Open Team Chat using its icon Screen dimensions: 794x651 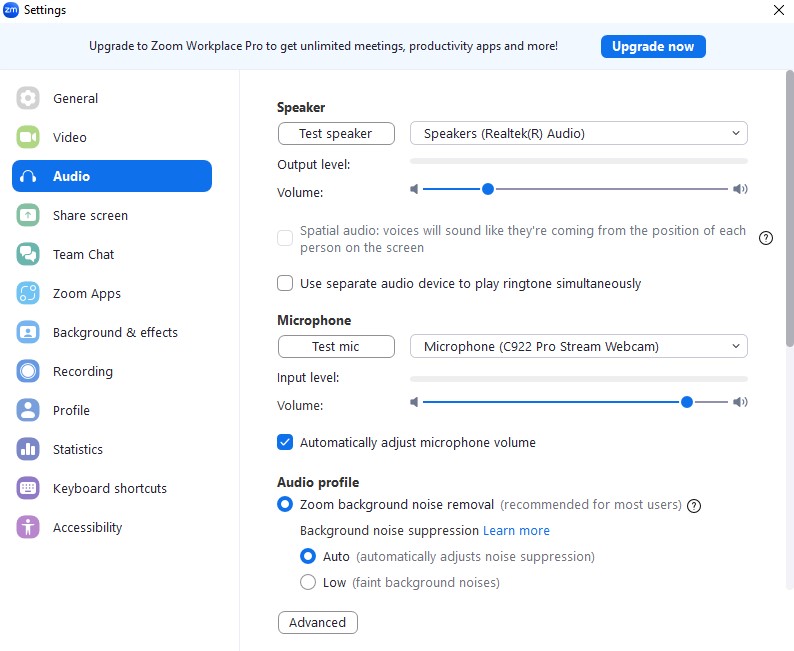(28, 254)
